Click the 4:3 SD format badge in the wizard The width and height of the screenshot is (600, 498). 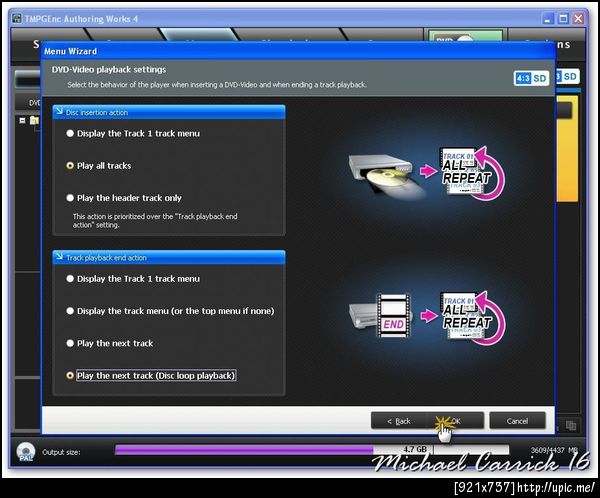point(531,78)
